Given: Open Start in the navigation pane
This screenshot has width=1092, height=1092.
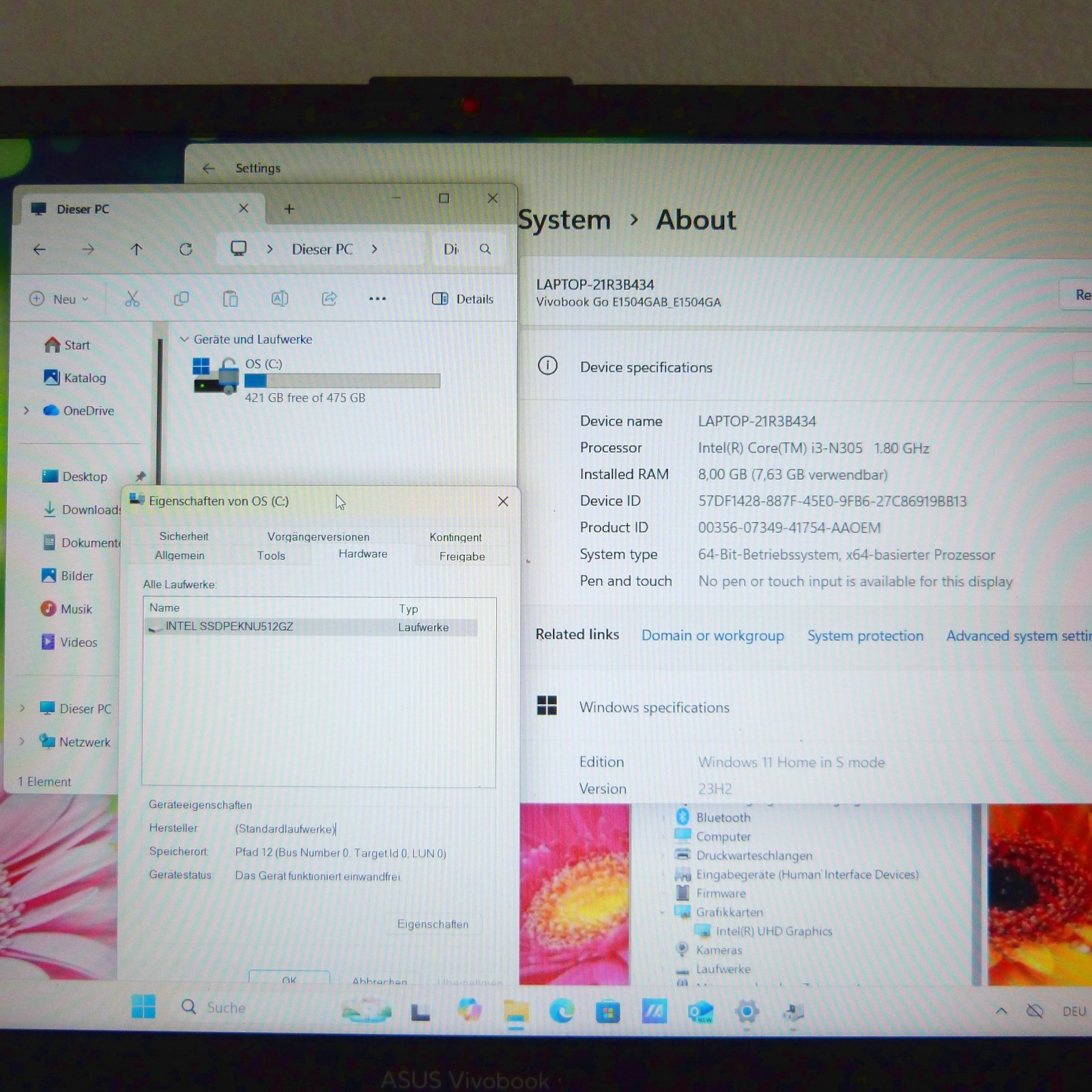Looking at the screenshot, I should click(67, 345).
